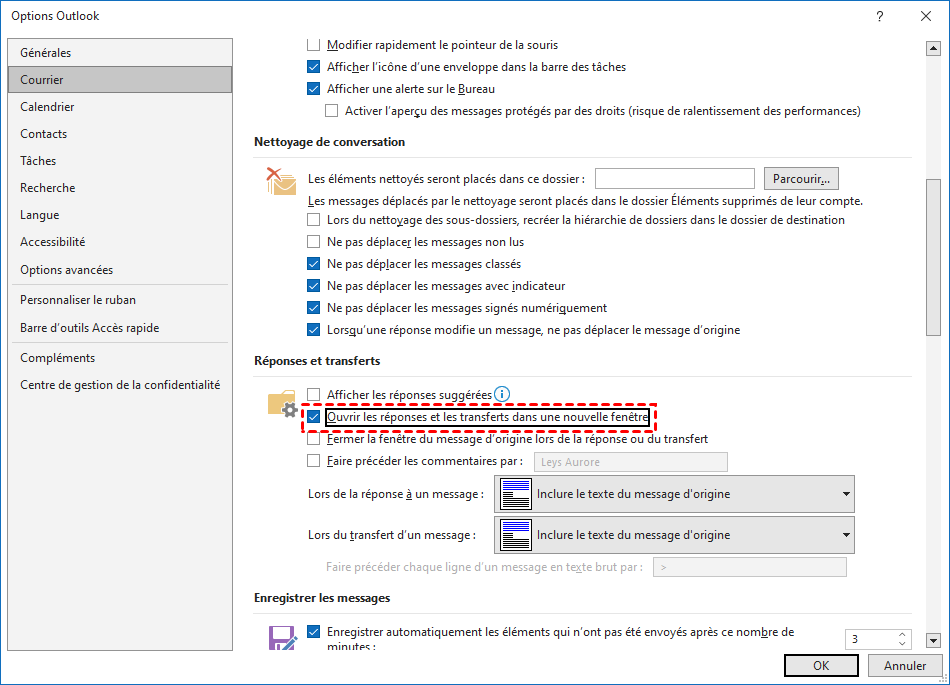Click the reply message layout preview icon
Image resolution: width=950 pixels, height=685 pixels.
click(516, 494)
